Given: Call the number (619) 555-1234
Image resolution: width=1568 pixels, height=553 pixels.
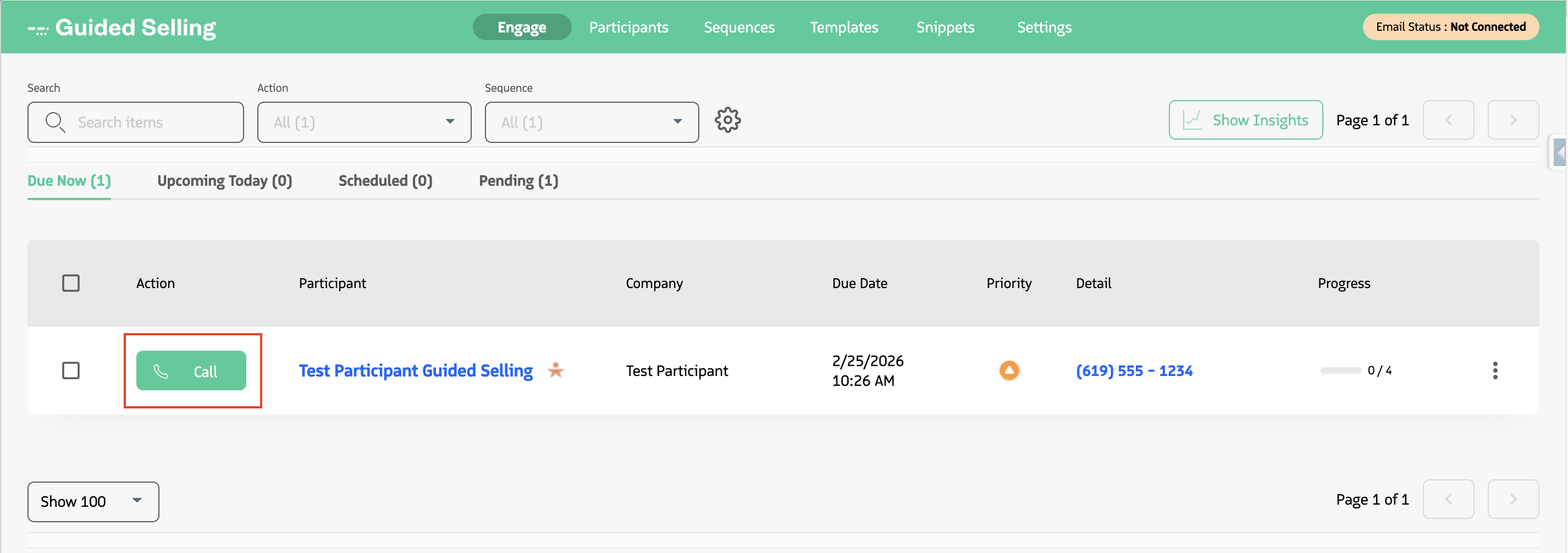Looking at the screenshot, I should coord(1134,370).
